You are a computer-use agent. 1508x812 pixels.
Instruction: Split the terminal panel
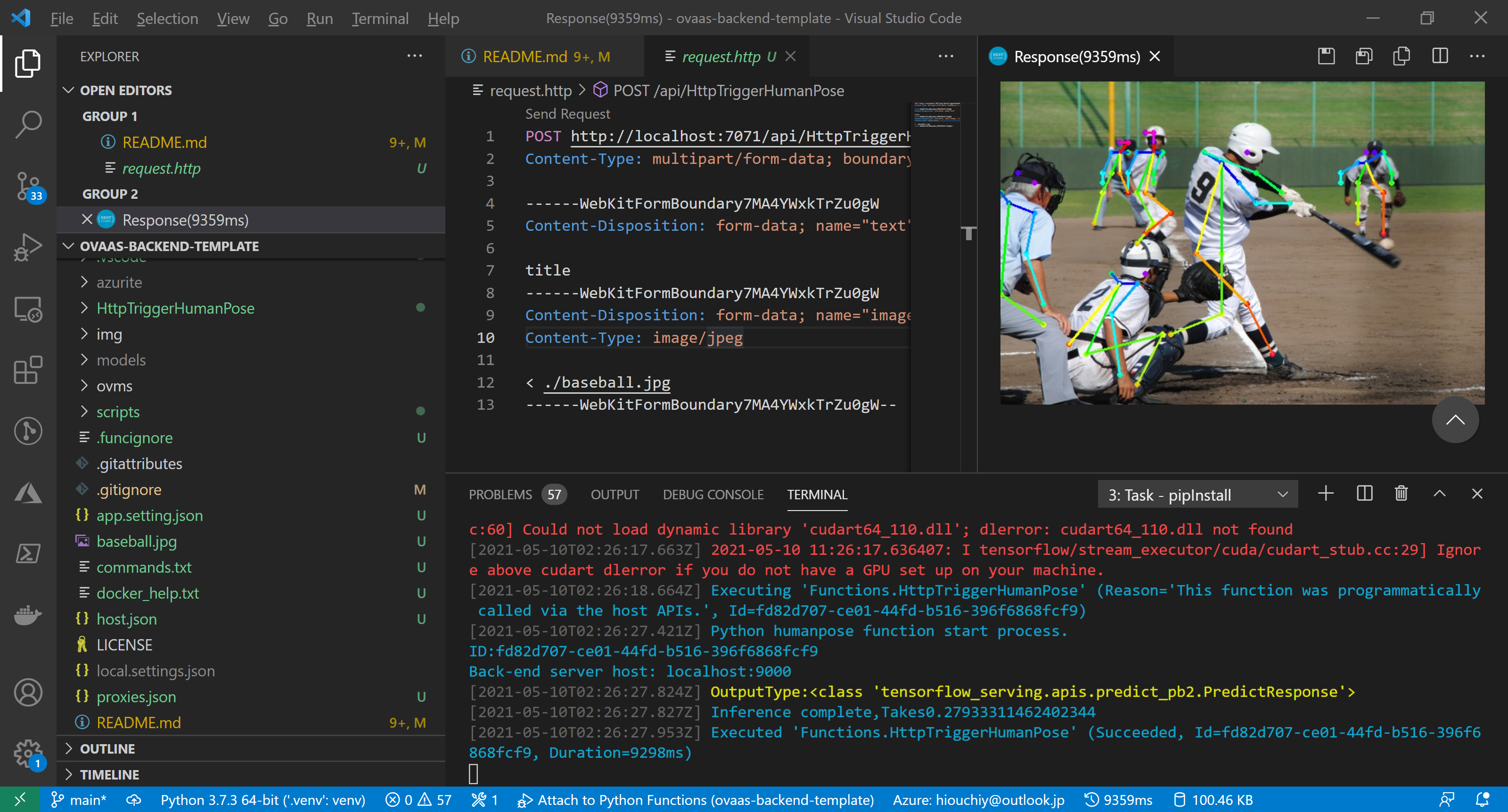pos(1364,494)
